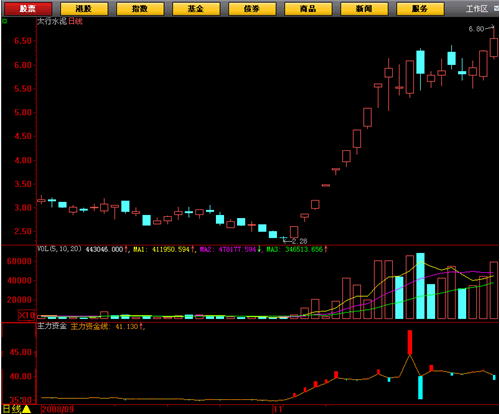Open the 日线 period selector at bottom left
Screen dimensions: 500x414
coord(12,409)
